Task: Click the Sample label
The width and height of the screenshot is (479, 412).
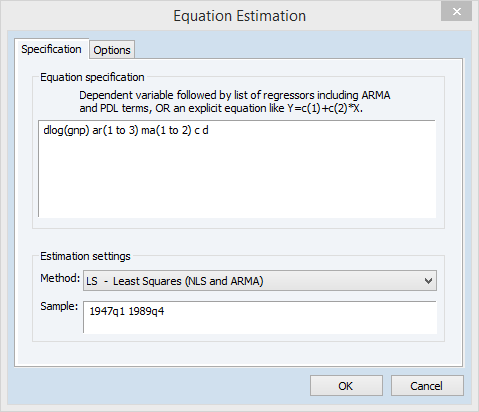Action: click(59, 306)
